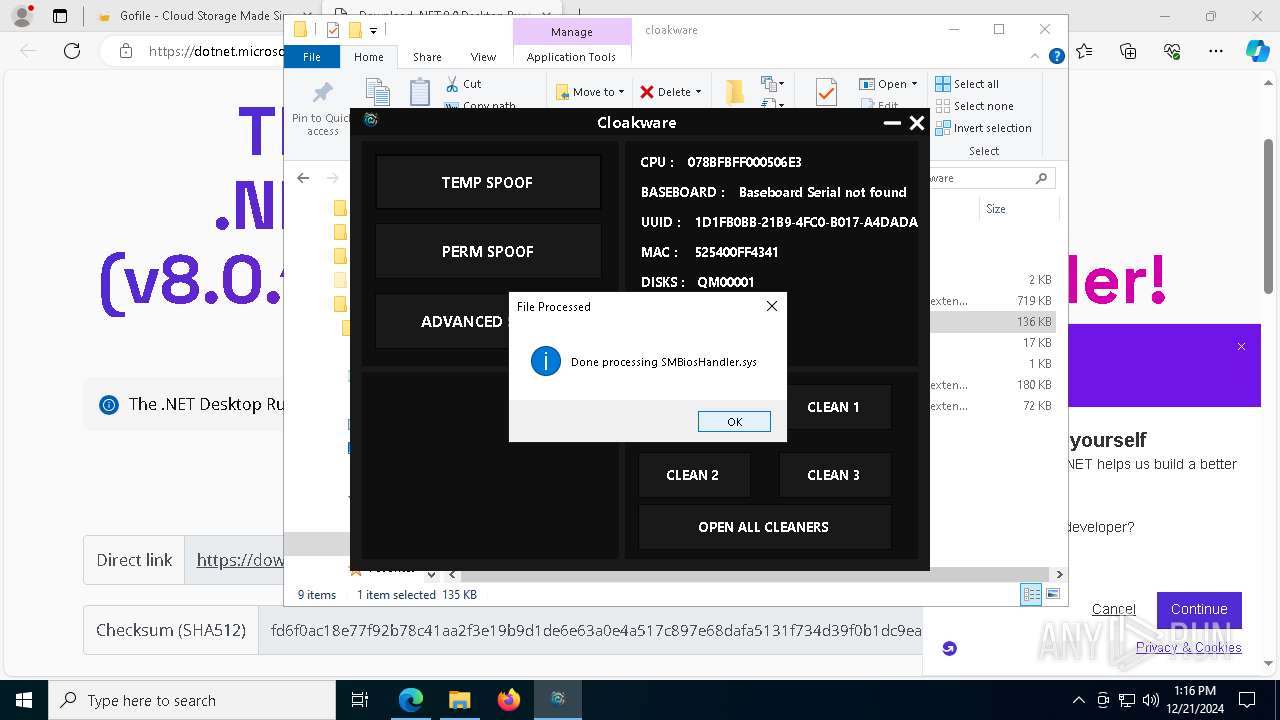The height and width of the screenshot is (720, 1280).
Task: Click the search magnifier in Explorer
Action: (1041, 178)
